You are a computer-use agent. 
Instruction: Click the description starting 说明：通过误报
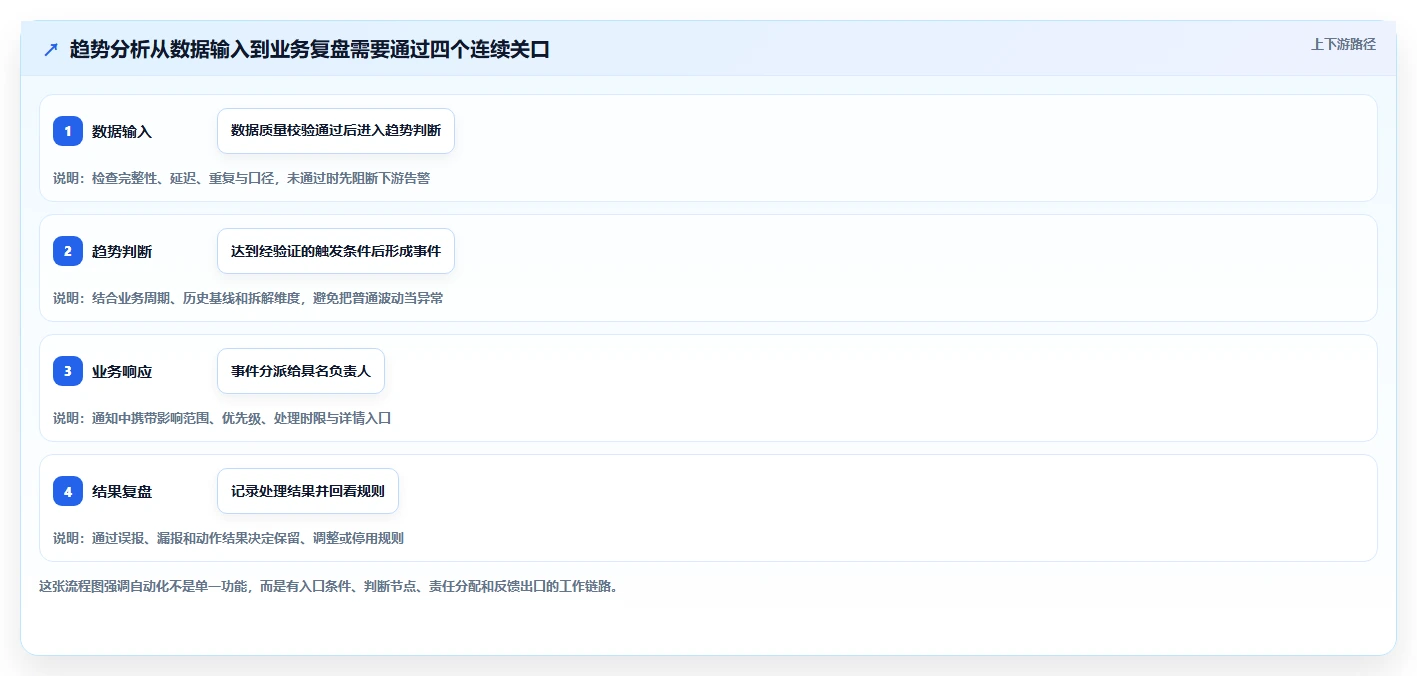228,538
